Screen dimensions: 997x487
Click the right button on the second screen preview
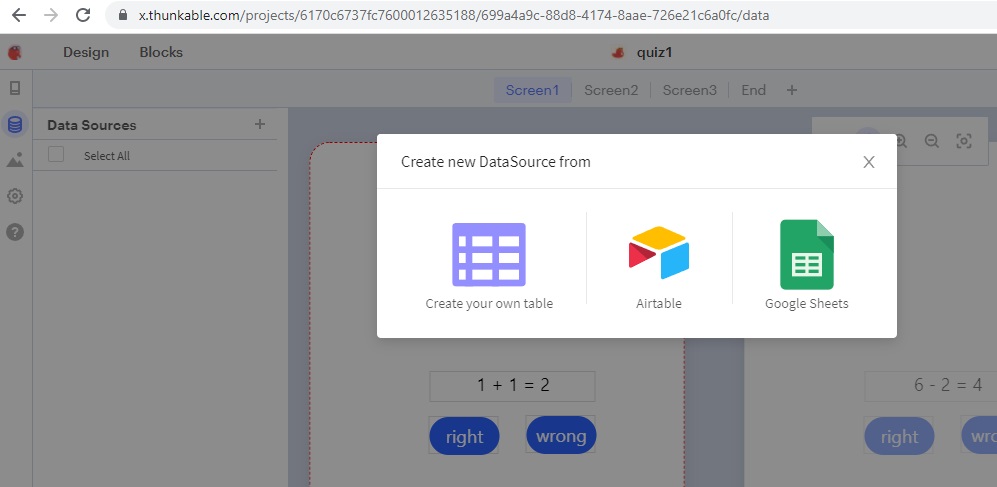tap(899, 437)
